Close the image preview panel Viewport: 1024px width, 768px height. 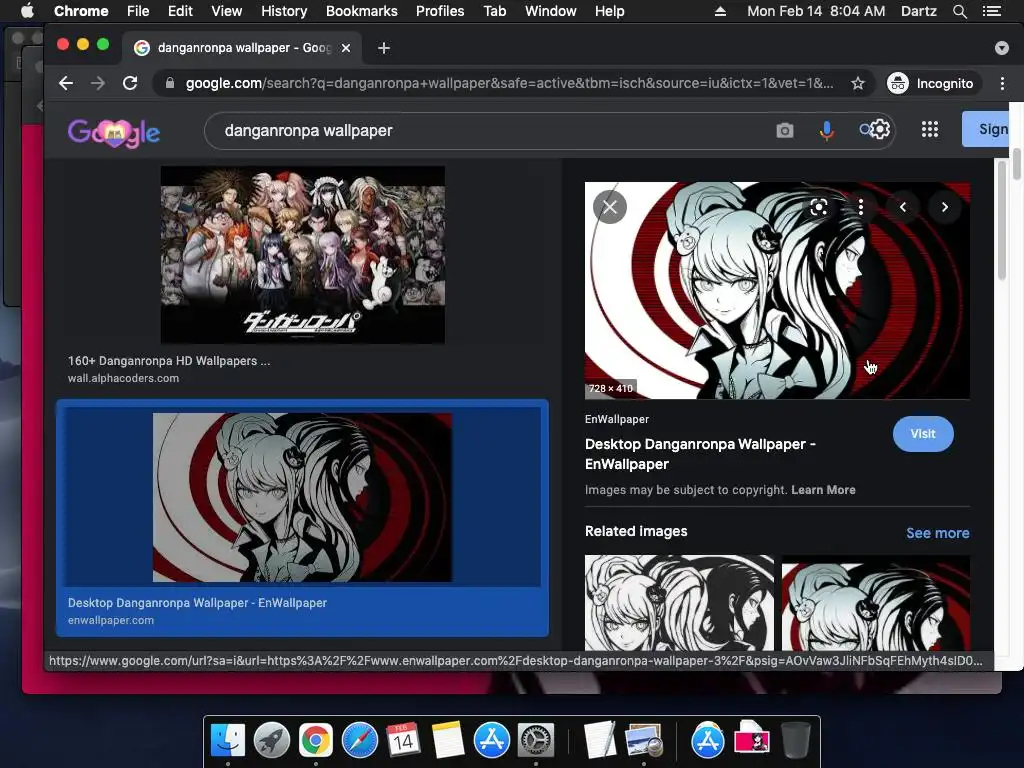[x=610, y=207]
